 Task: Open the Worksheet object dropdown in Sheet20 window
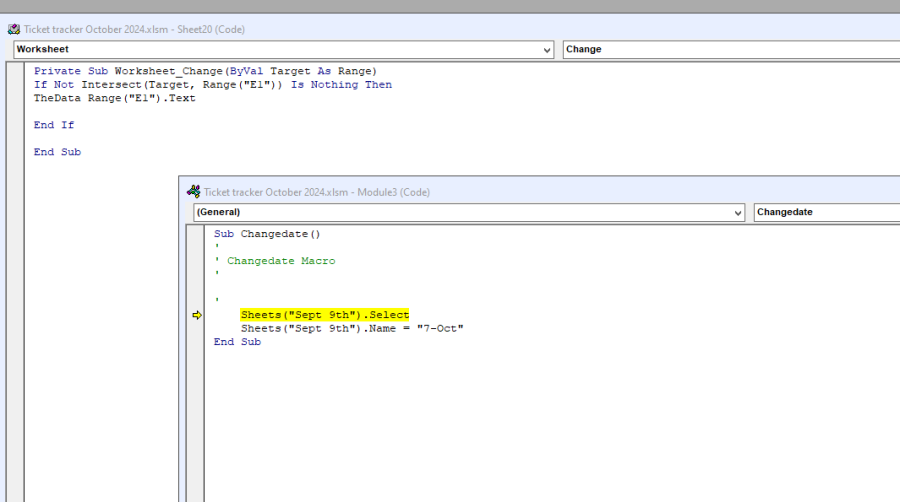click(x=284, y=49)
